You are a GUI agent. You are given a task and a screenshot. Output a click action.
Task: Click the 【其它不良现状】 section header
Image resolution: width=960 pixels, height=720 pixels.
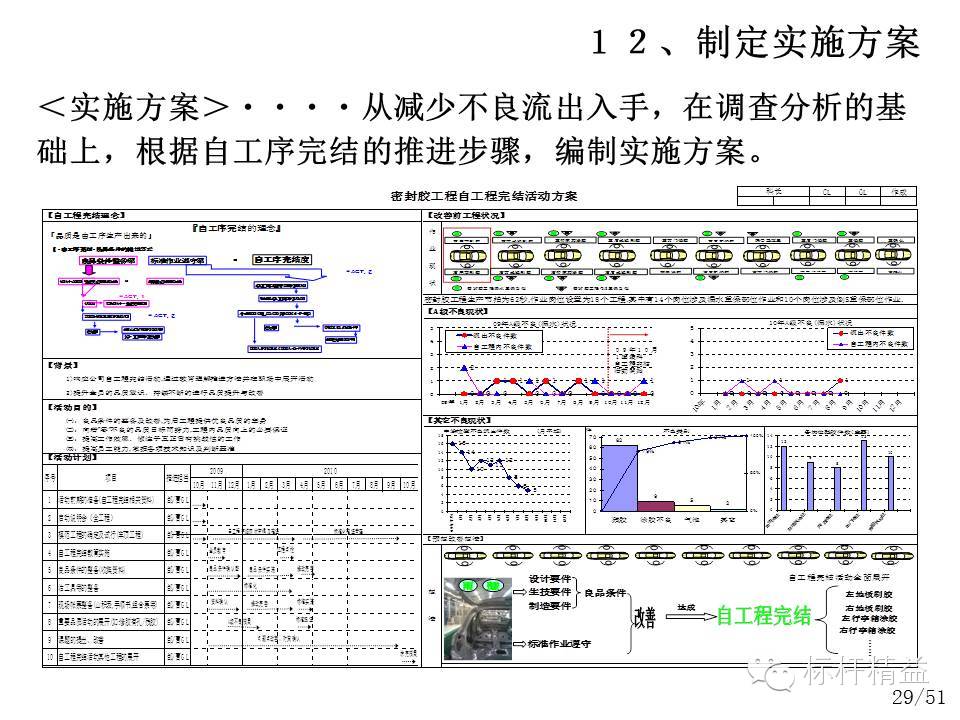[x=459, y=421]
